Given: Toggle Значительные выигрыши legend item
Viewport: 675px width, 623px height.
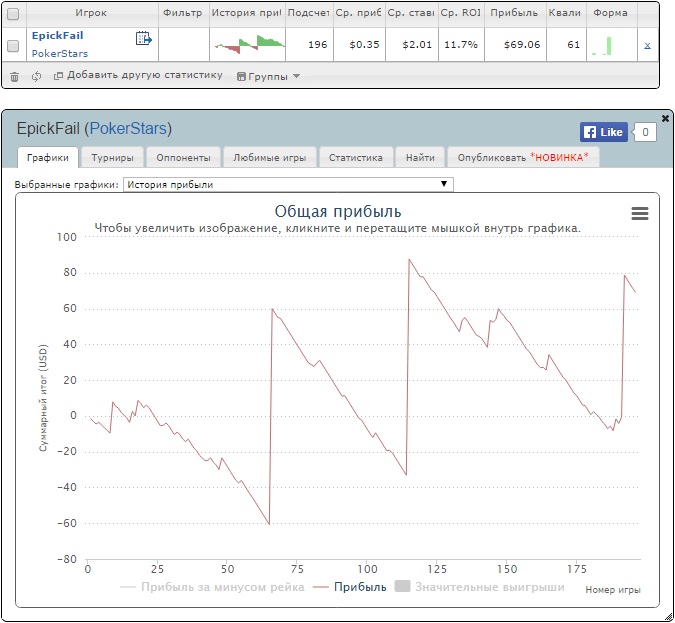Looking at the screenshot, I should 480,587.
